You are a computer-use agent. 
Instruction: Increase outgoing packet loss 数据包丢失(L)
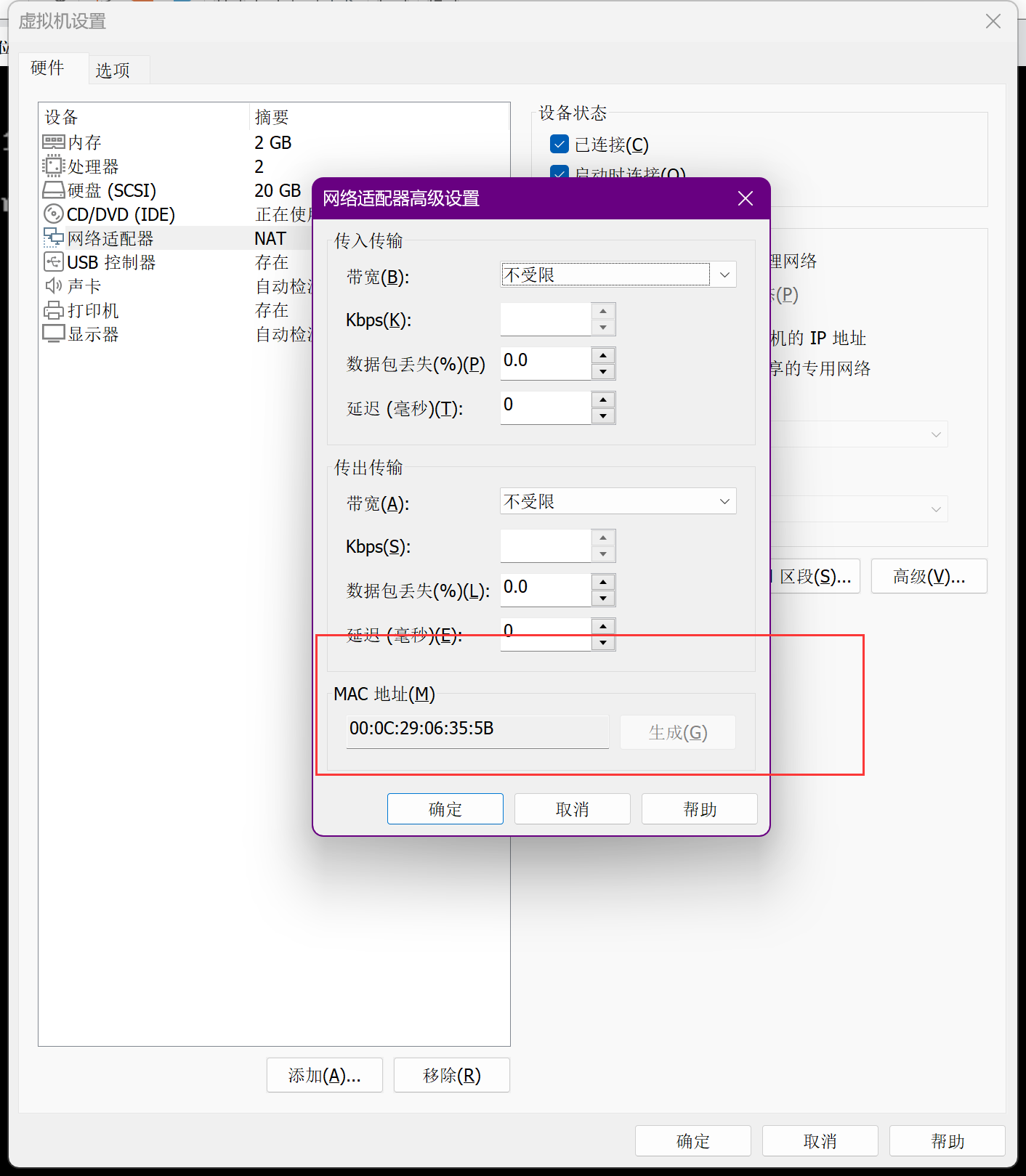pos(603,582)
